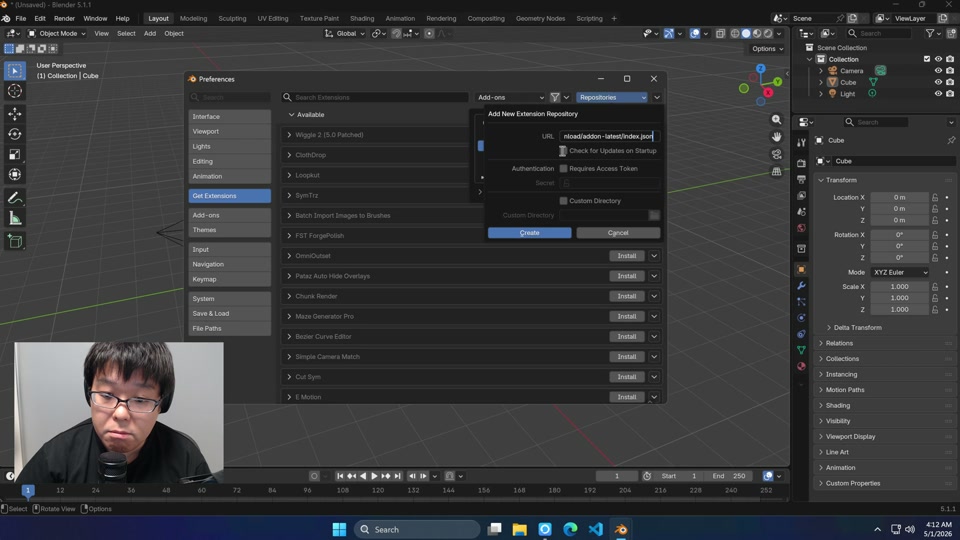Switch to orthographic grid view icon
The image size is (960, 540).
[776, 172]
